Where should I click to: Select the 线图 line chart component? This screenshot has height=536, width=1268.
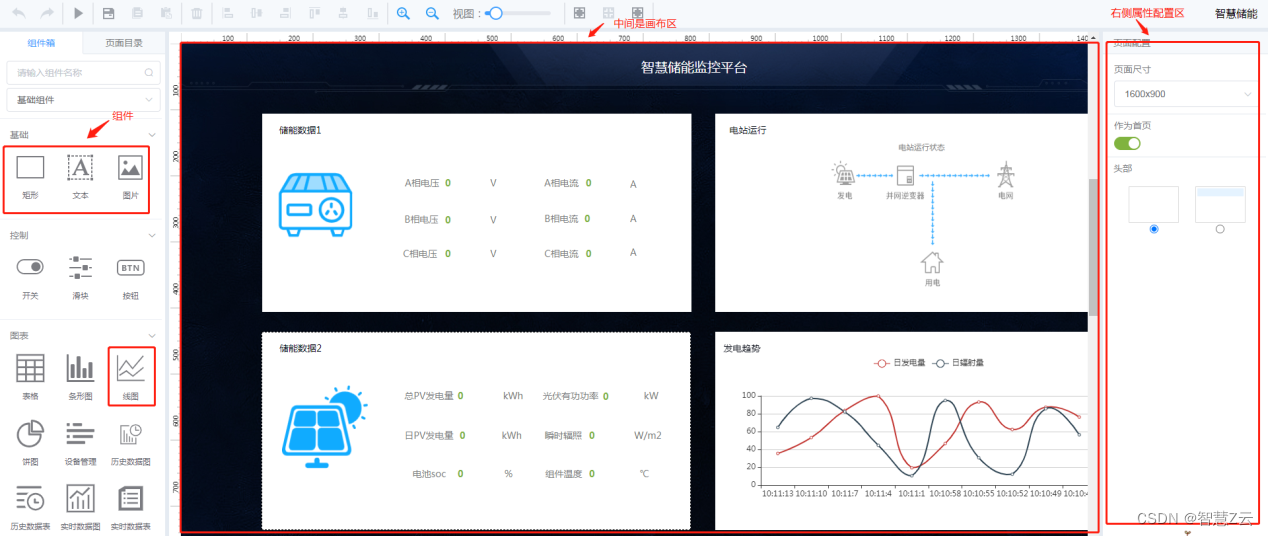pos(131,377)
